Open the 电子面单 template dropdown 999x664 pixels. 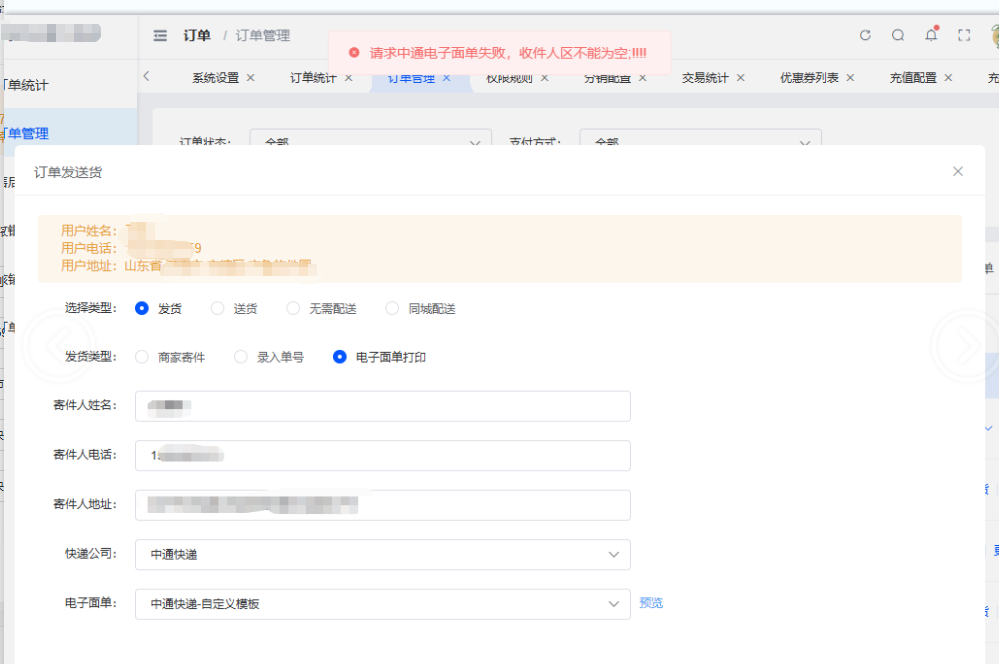(x=382, y=604)
